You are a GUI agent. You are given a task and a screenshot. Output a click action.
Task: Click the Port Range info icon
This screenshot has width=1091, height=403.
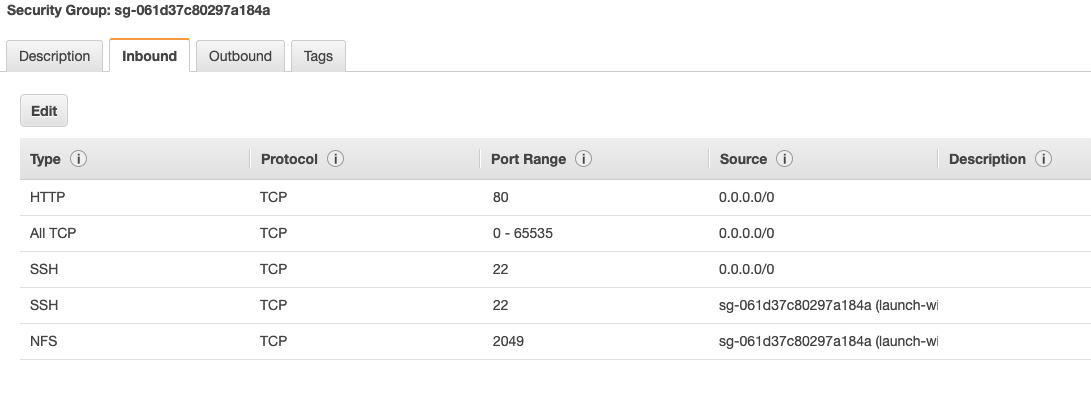(x=583, y=160)
